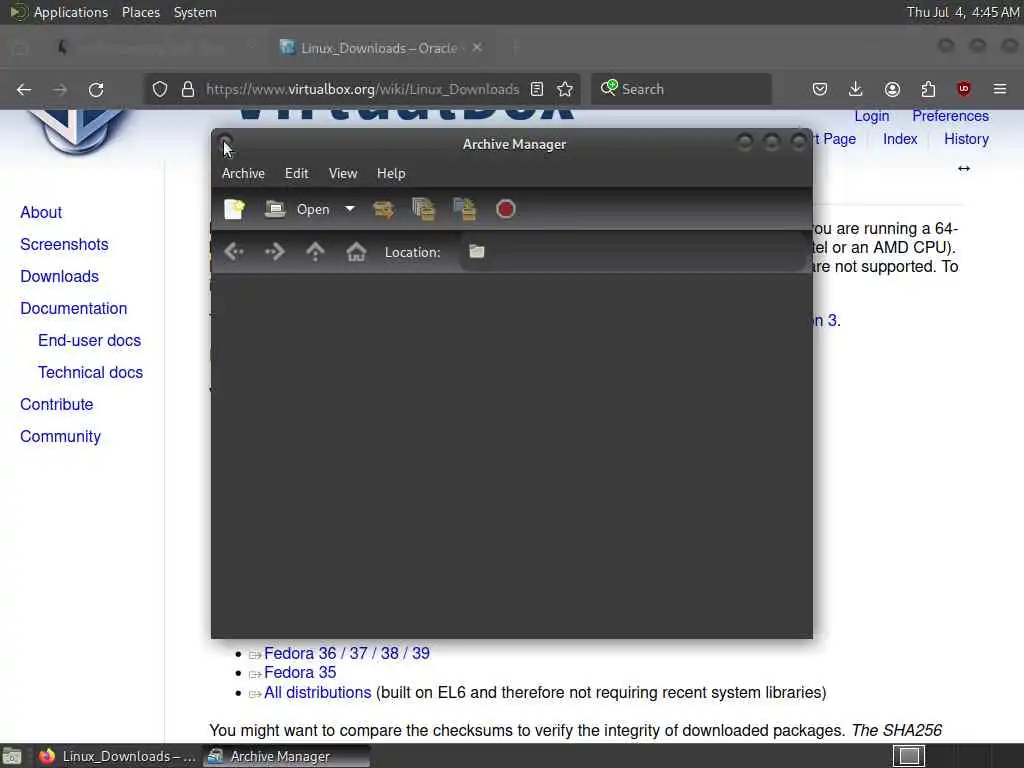This screenshot has height=768, width=1024.
Task: Click the red Stop icon in toolbar
Action: point(505,209)
